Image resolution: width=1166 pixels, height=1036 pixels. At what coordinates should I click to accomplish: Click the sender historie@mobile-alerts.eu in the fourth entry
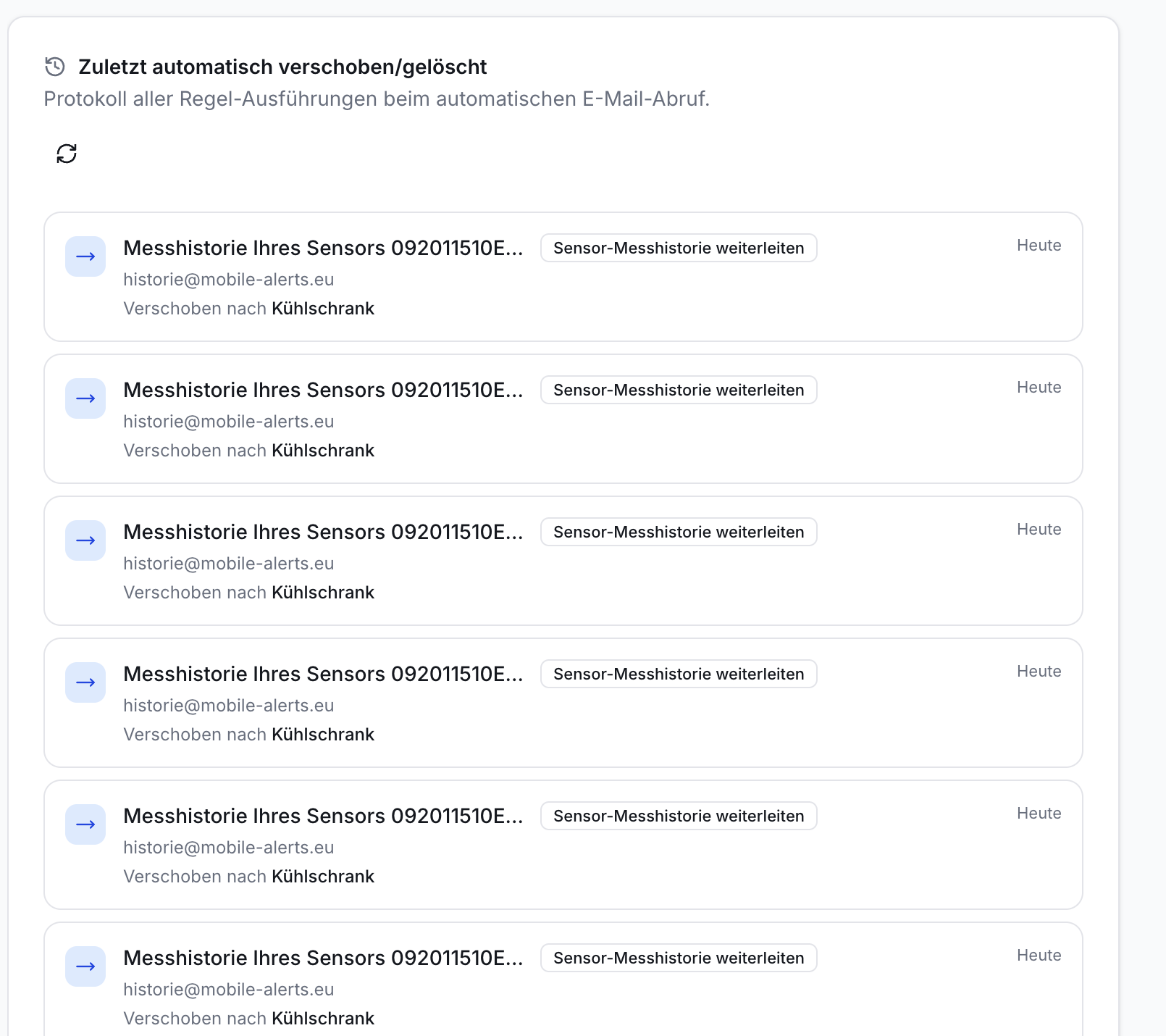pos(229,706)
